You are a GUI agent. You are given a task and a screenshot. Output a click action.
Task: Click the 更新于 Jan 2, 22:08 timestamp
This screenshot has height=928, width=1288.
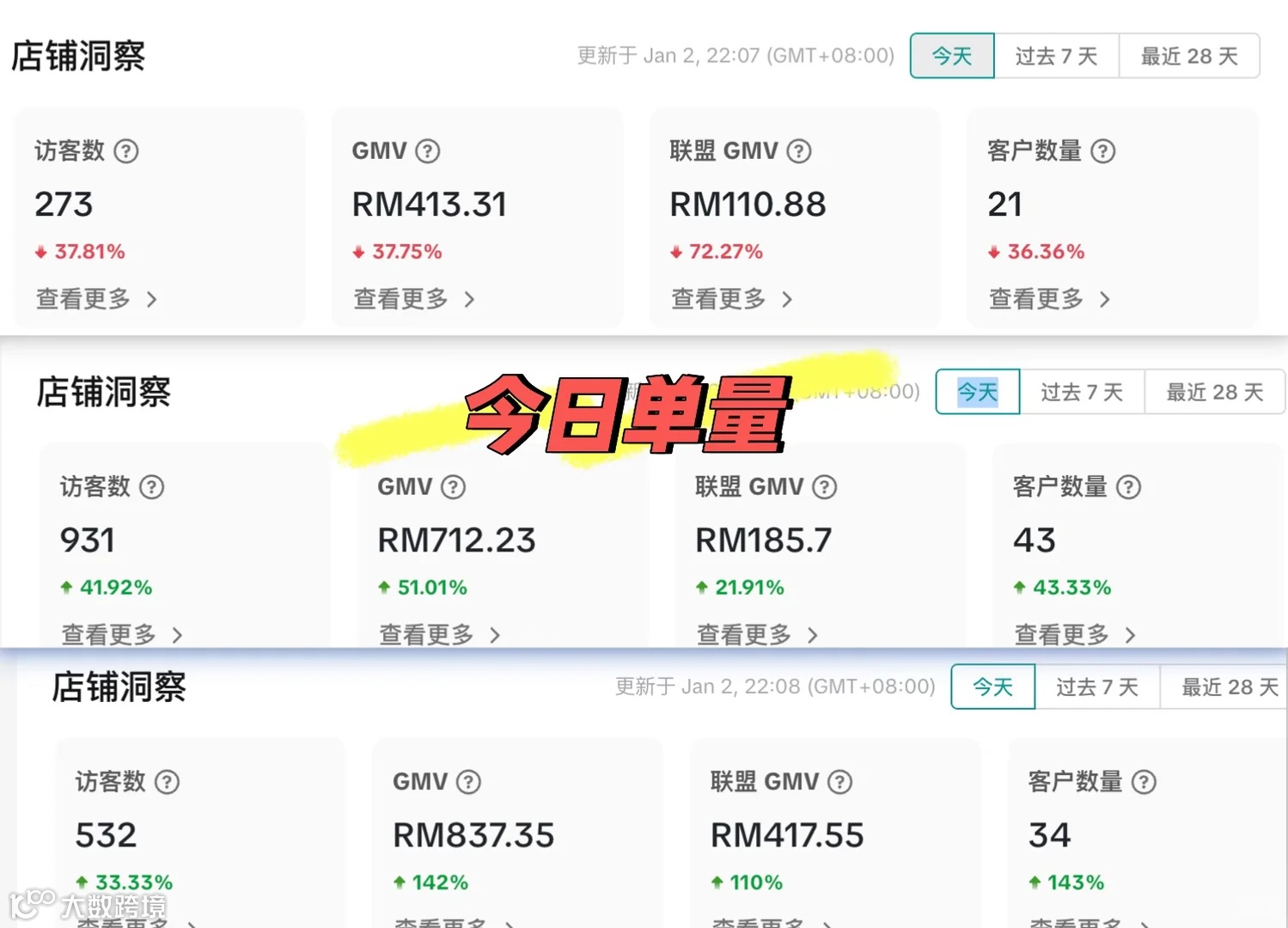click(x=775, y=687)
